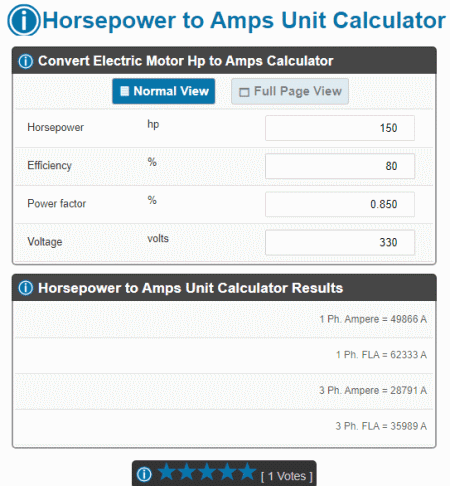Screen dimensions: 450x486
Task: Click the 3 Ph. FLA result row
Action: pyautogui.click(x=224, y=426)
